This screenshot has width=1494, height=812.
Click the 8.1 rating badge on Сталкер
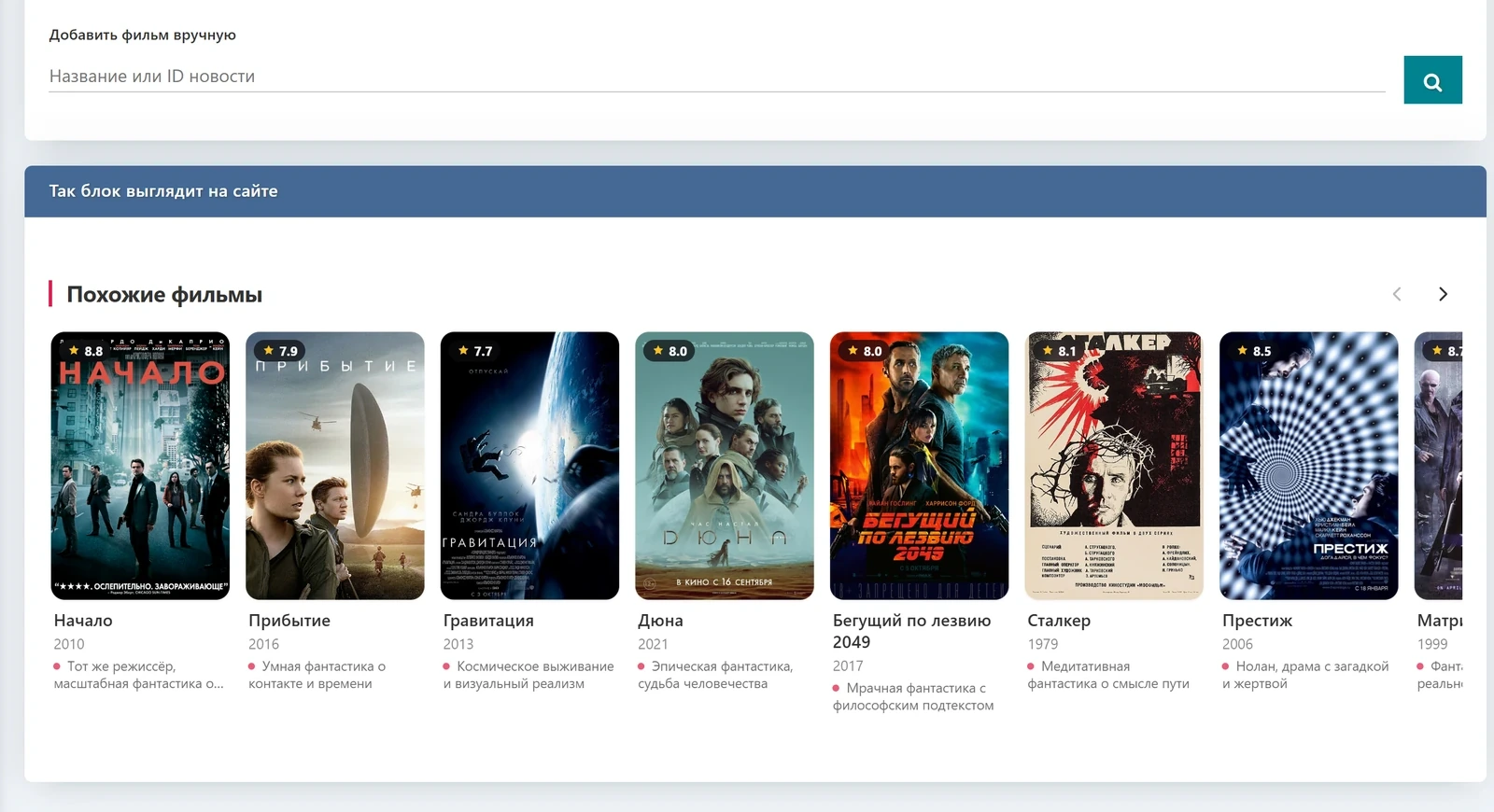click(1059, 351)
